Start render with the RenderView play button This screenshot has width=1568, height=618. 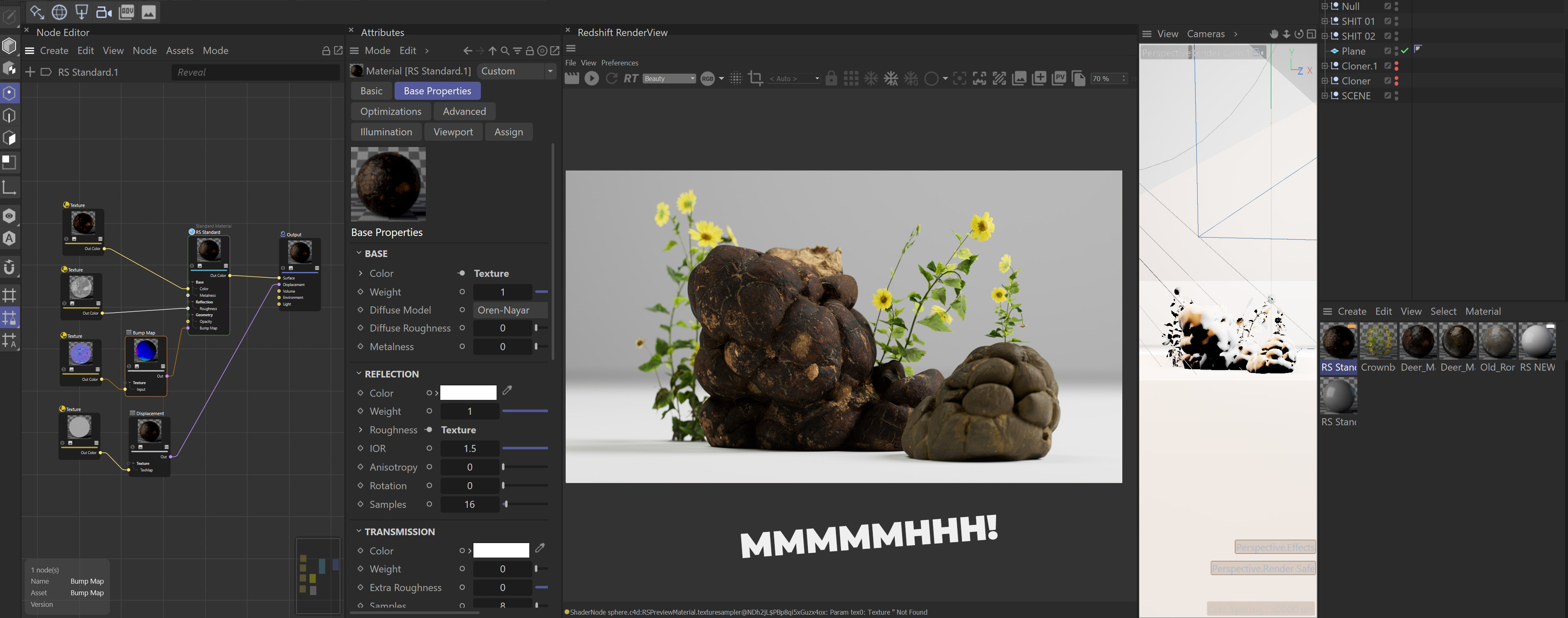pyautogui.click(x=591, y=79)
